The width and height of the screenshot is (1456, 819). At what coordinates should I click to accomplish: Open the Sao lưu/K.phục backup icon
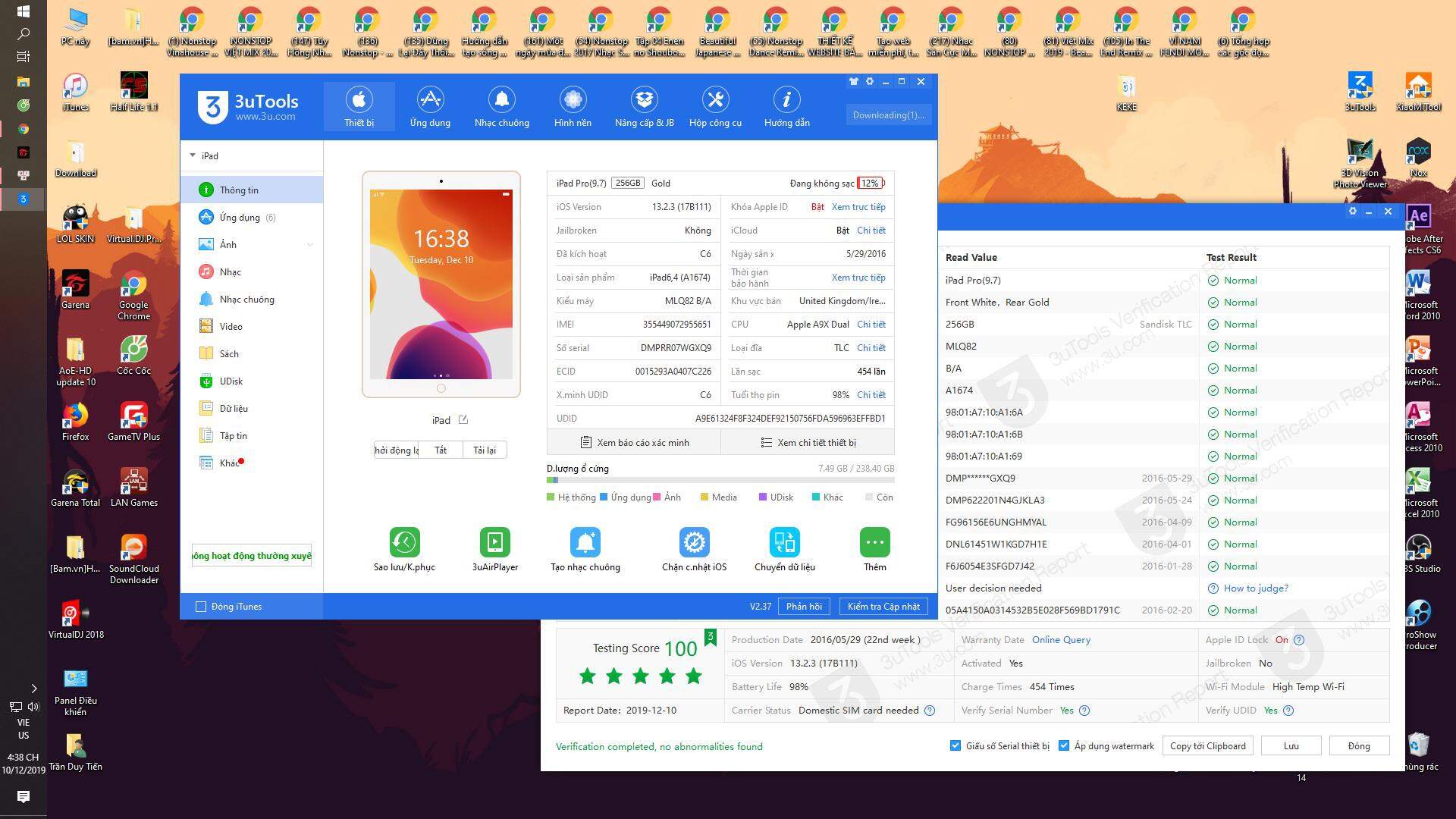[404, 542]
